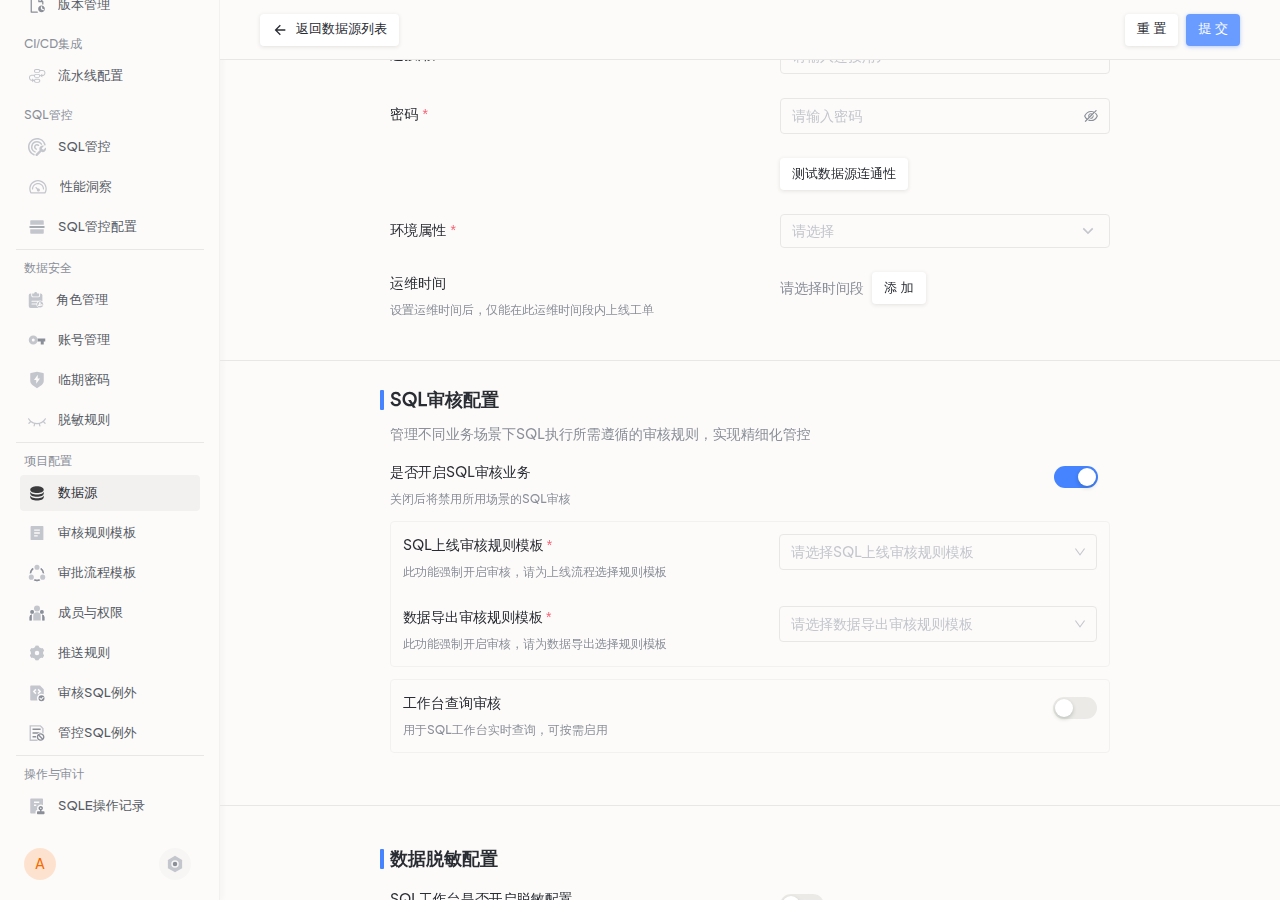Open SQLE操作记录

[x=101, y=806]
